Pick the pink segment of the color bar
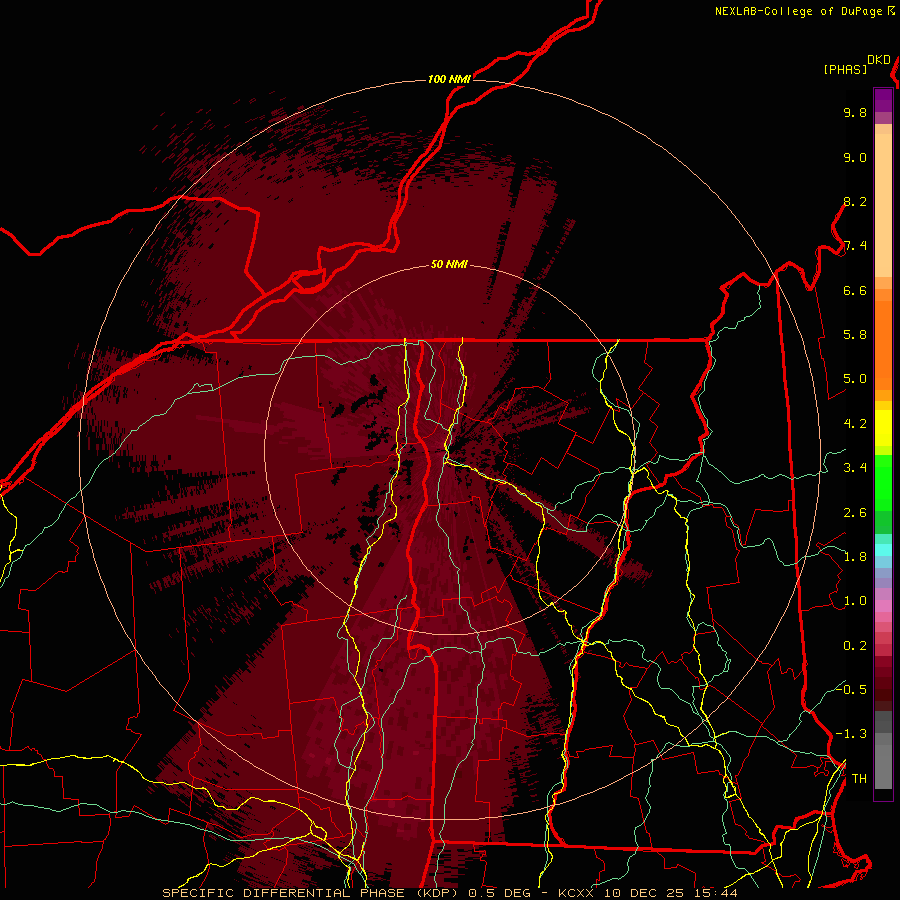The width and height of the screenshot is (900, 900). click(883, 606)
